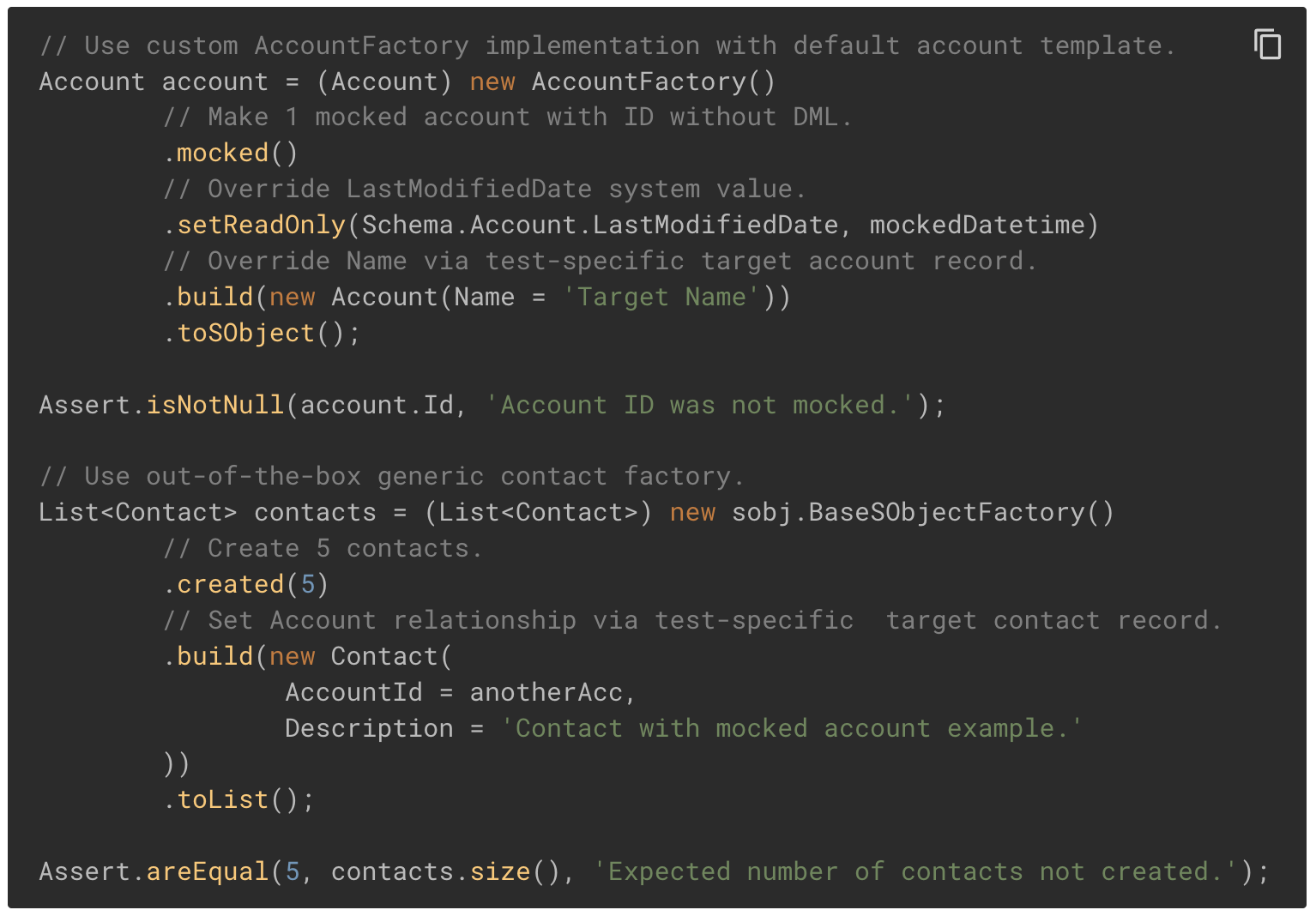Click the first line comment about AccountFactory
The image size is (1316, 916).
pos(607,45)
